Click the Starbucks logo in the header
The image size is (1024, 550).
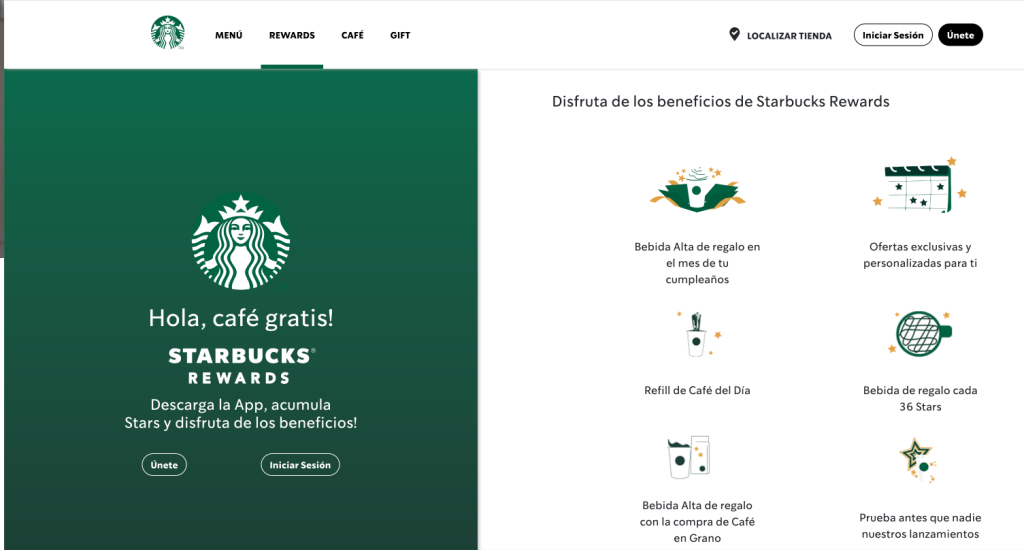(168, 33)
